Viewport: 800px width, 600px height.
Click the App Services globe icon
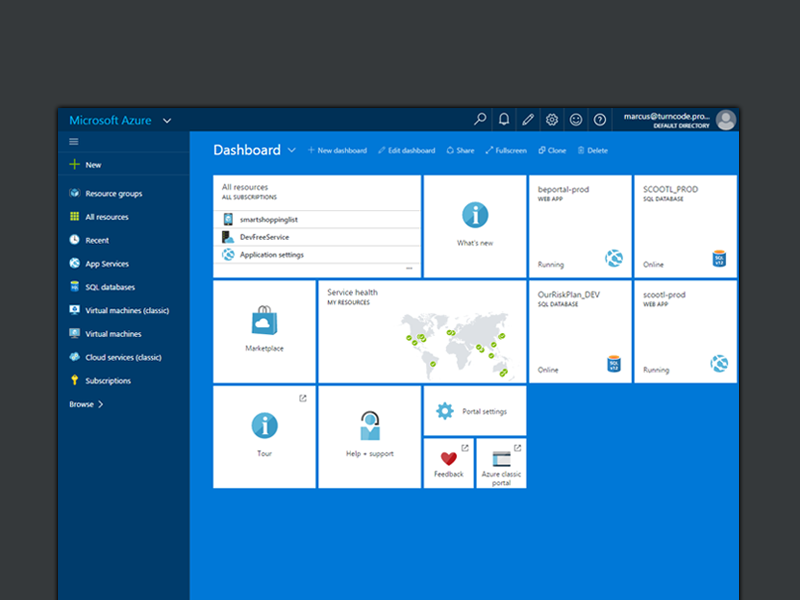[74, 263]
